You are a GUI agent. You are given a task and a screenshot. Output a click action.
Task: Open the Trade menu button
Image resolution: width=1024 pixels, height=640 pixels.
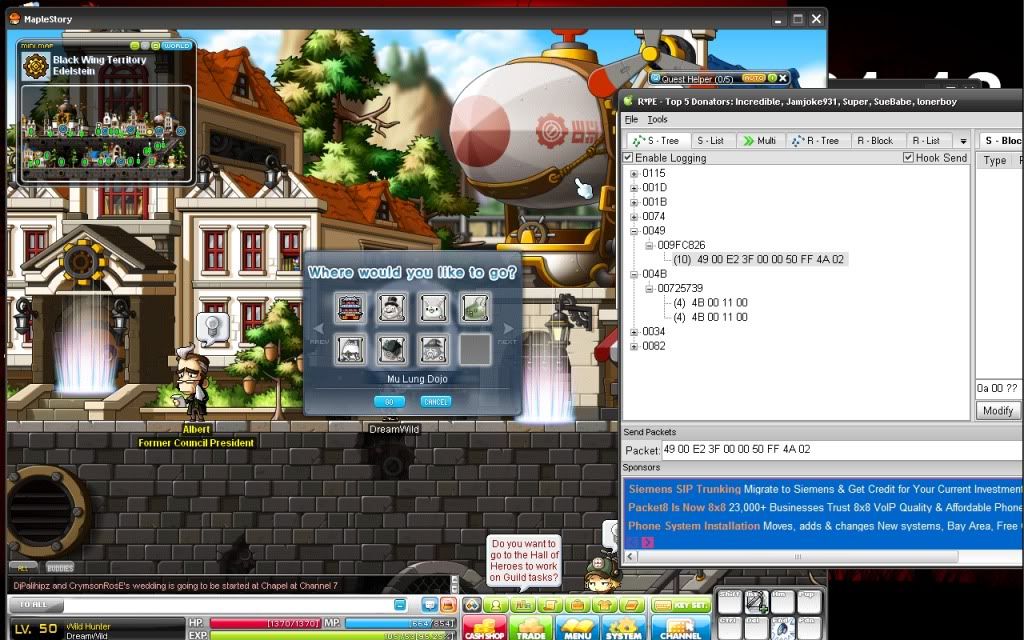(531, 628)
